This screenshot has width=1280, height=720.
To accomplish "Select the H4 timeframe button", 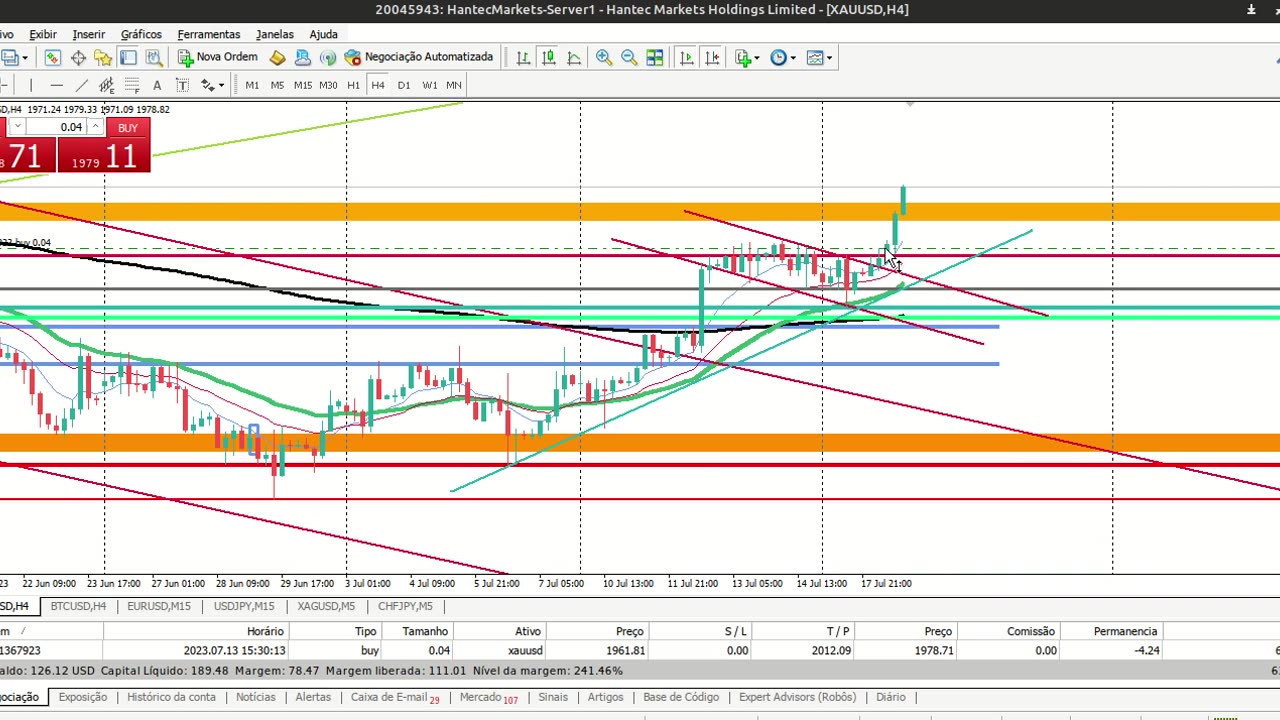I will click(x=378, y=85).
